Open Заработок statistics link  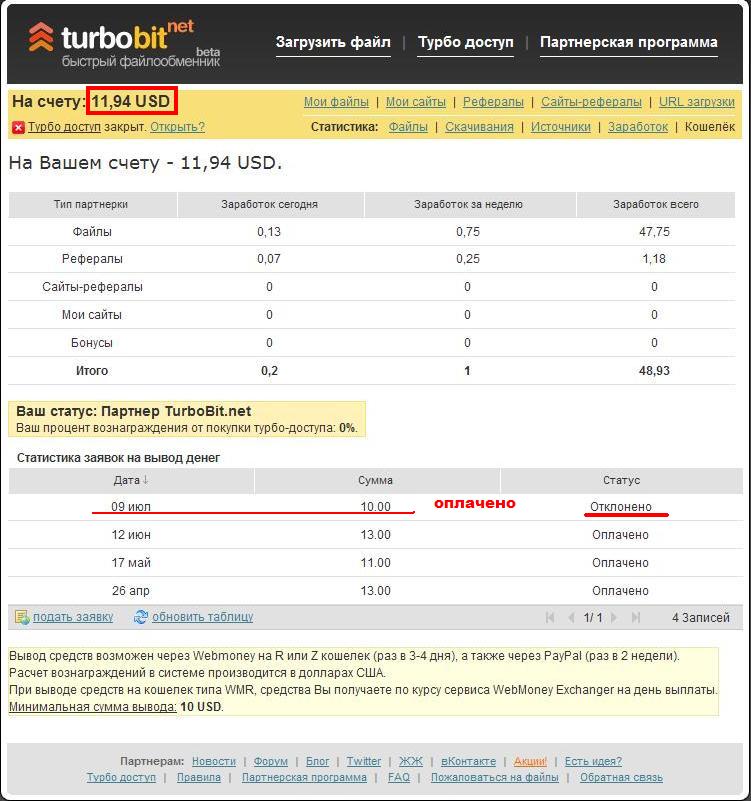click(x=638, y=127)
